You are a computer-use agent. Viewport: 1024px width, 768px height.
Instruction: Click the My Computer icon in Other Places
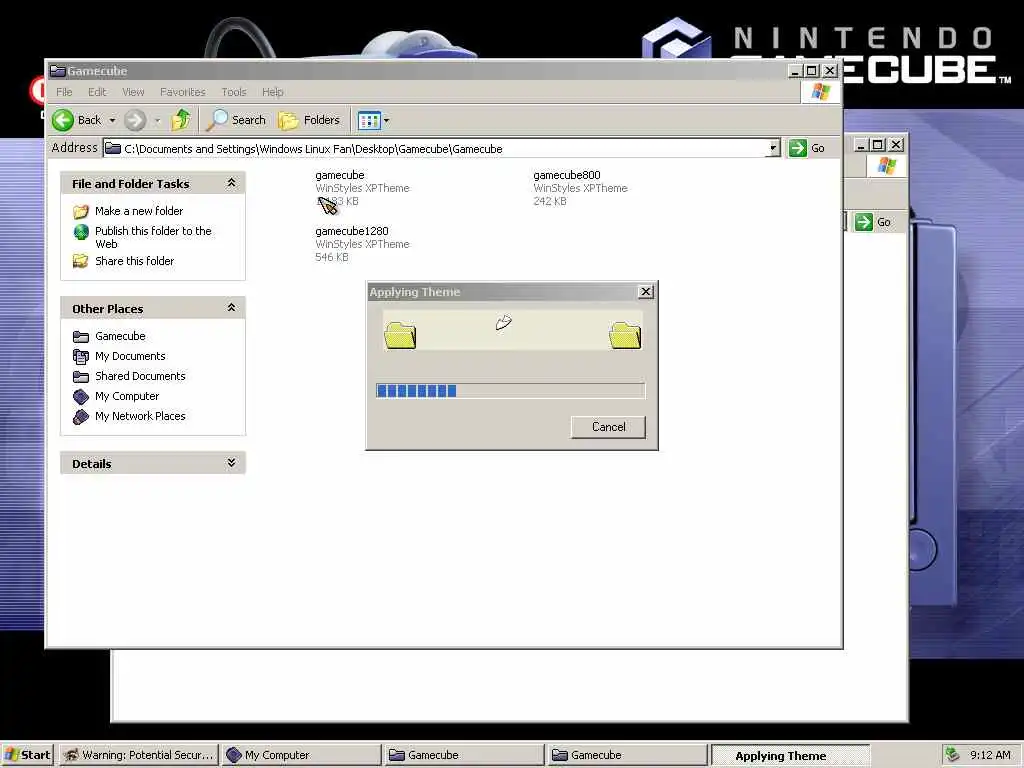point(81,396)
